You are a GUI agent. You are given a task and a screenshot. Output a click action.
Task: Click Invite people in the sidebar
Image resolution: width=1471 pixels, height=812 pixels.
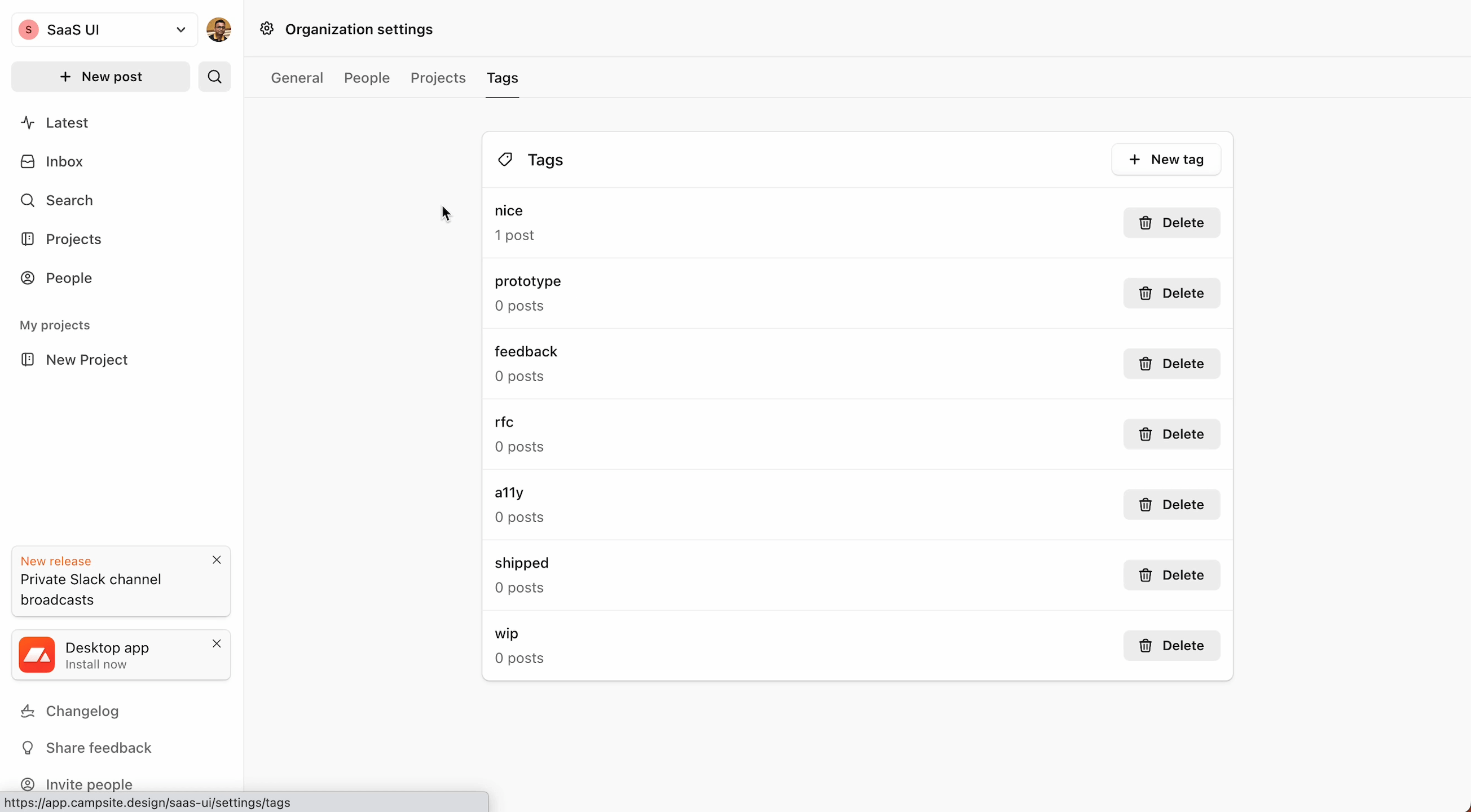click(89, 784)
